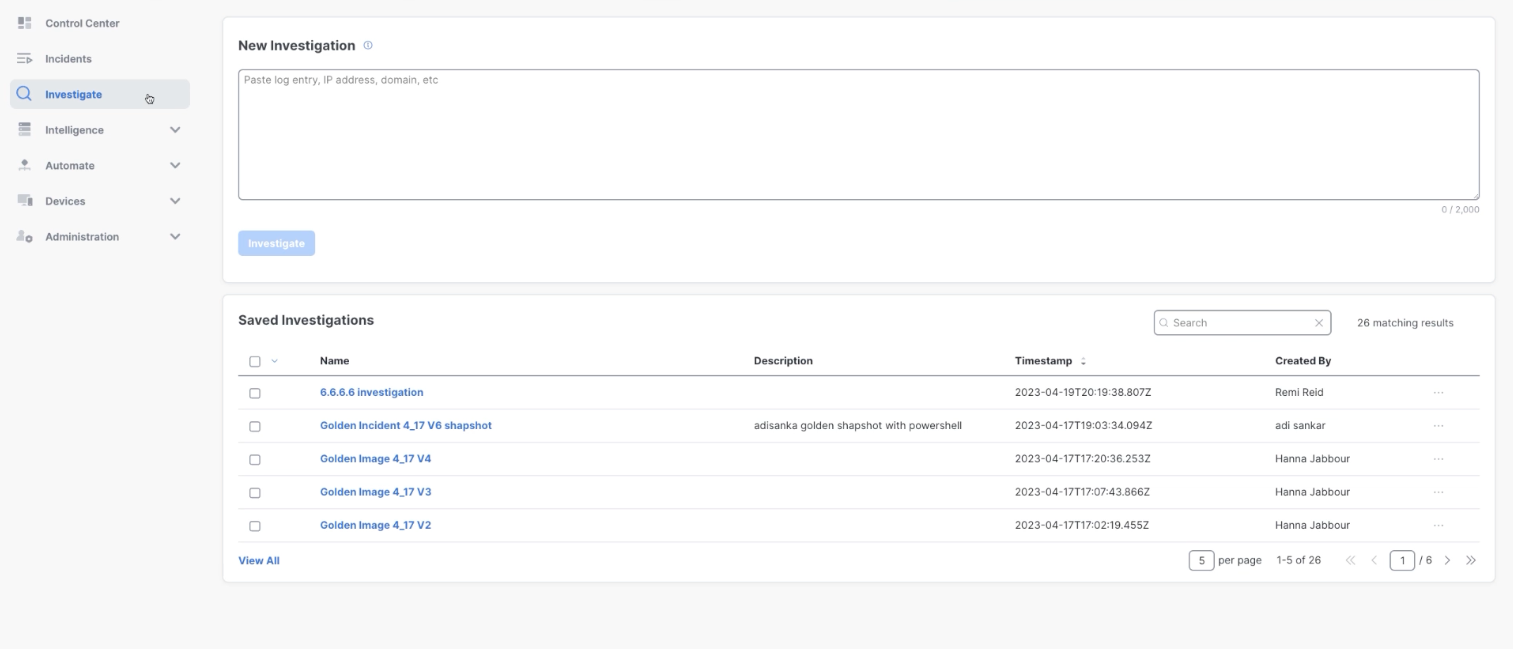Expand the Intelligence menu section
The width and height of the screenshot is (1513, 649).
(x=175, y=130)
